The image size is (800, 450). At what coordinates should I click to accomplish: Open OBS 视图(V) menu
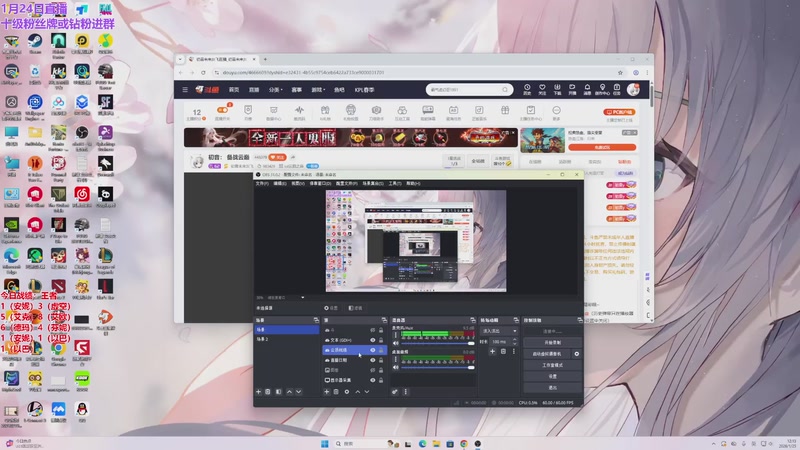pyautogui.click(x=298, y=183)
